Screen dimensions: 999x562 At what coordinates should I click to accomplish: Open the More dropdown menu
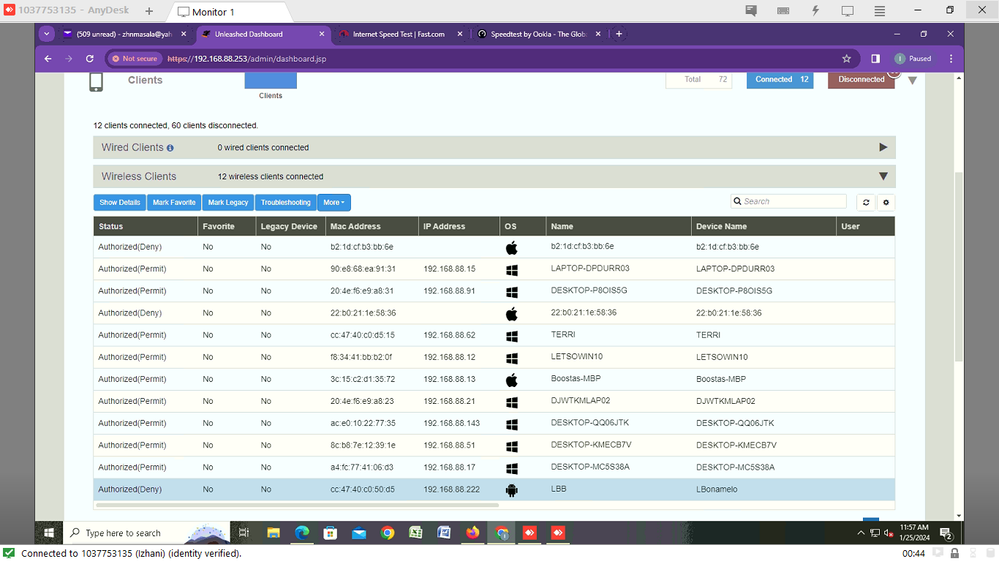tap(334, 202)
